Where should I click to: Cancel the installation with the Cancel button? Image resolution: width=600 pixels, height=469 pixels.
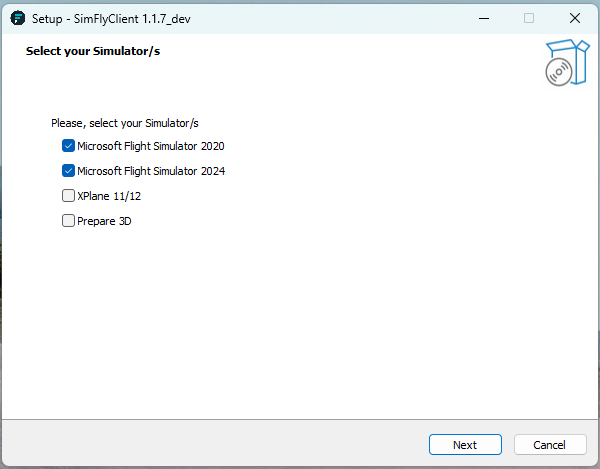[549, 445]
